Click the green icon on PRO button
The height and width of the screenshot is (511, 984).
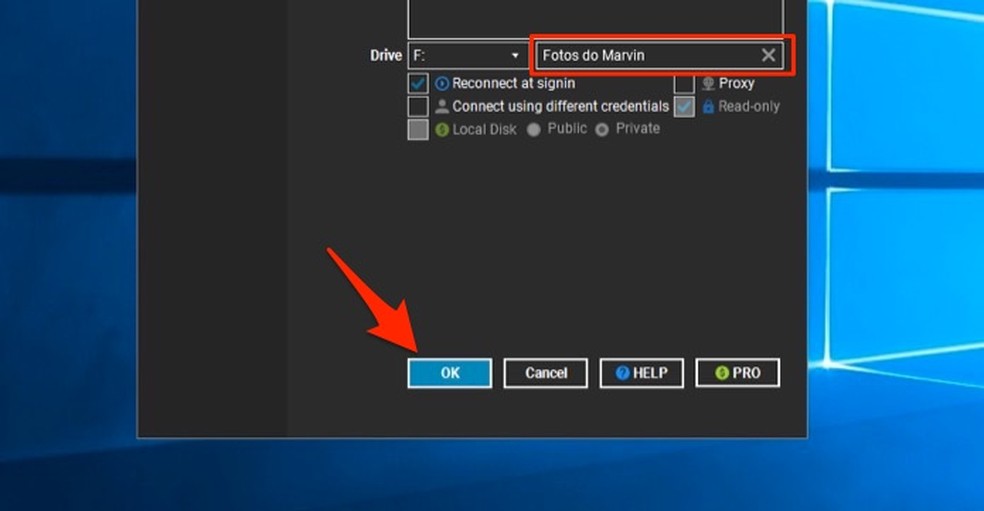click(722, 373)
